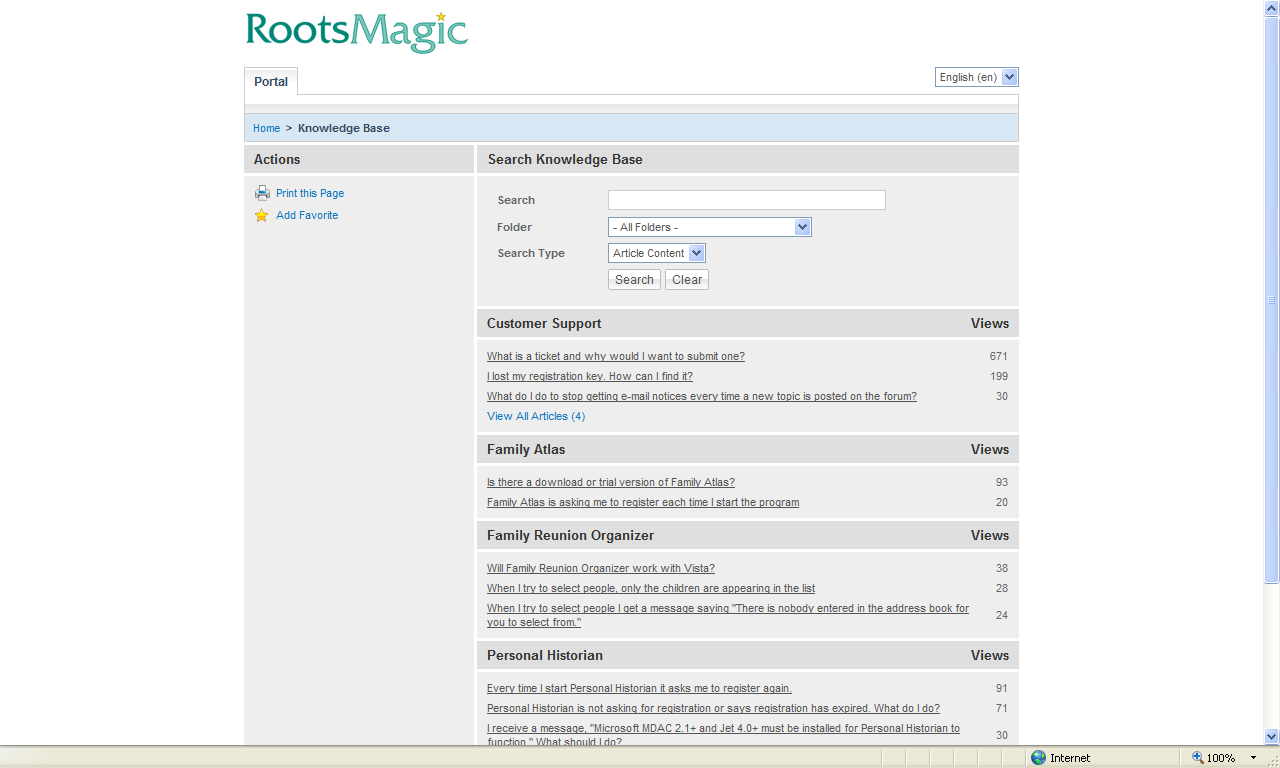The width and height of the screenshot is (1280, 768).
Task: Click the 100% zoom text in the status bar
Action: click(1221, 758)
